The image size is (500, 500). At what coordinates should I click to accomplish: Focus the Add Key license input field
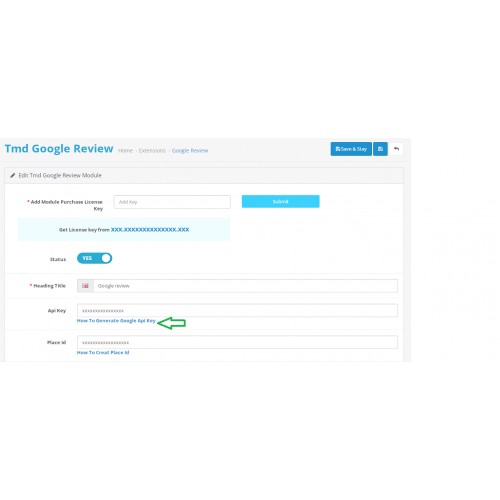(x=172, y=202)
